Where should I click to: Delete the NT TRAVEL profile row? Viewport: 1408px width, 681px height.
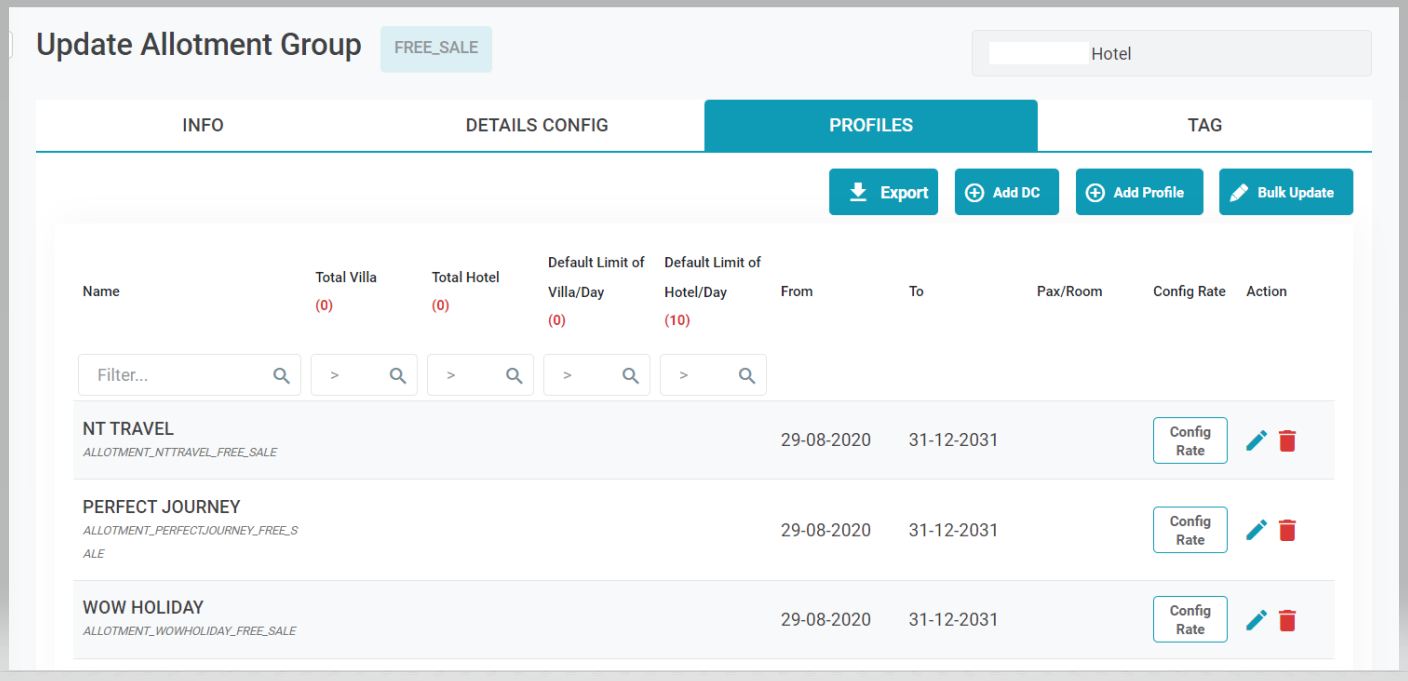(1287, 440)
